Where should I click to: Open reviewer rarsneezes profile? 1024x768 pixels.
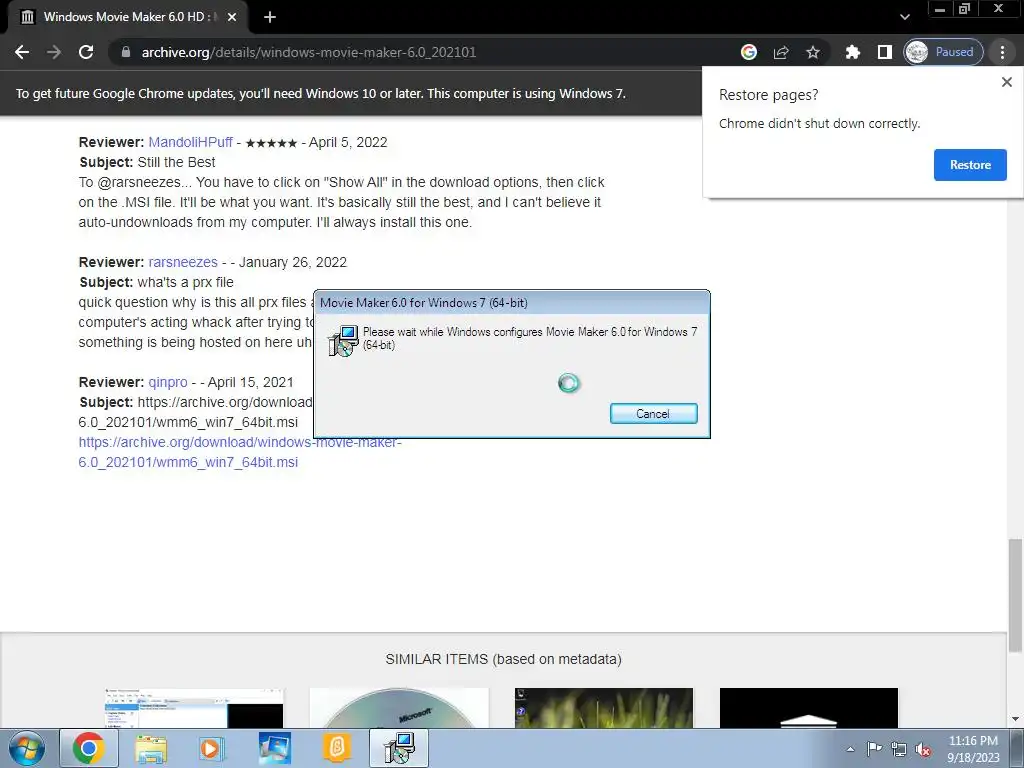click(x=183, y=263)
